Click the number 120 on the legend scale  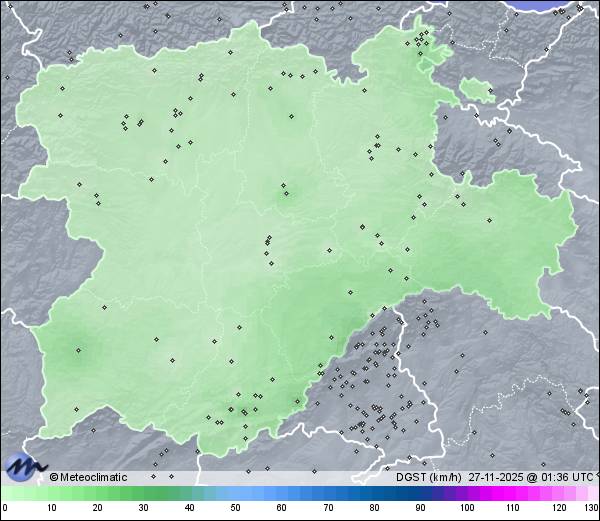pyautogui.click(x=559, y=509)
